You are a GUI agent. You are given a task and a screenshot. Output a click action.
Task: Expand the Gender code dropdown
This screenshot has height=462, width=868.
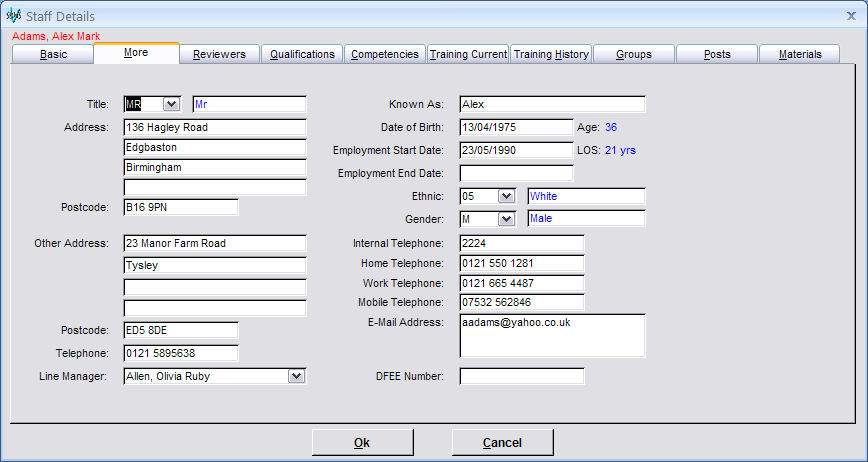pyautogui.click(x=506, y=219)
